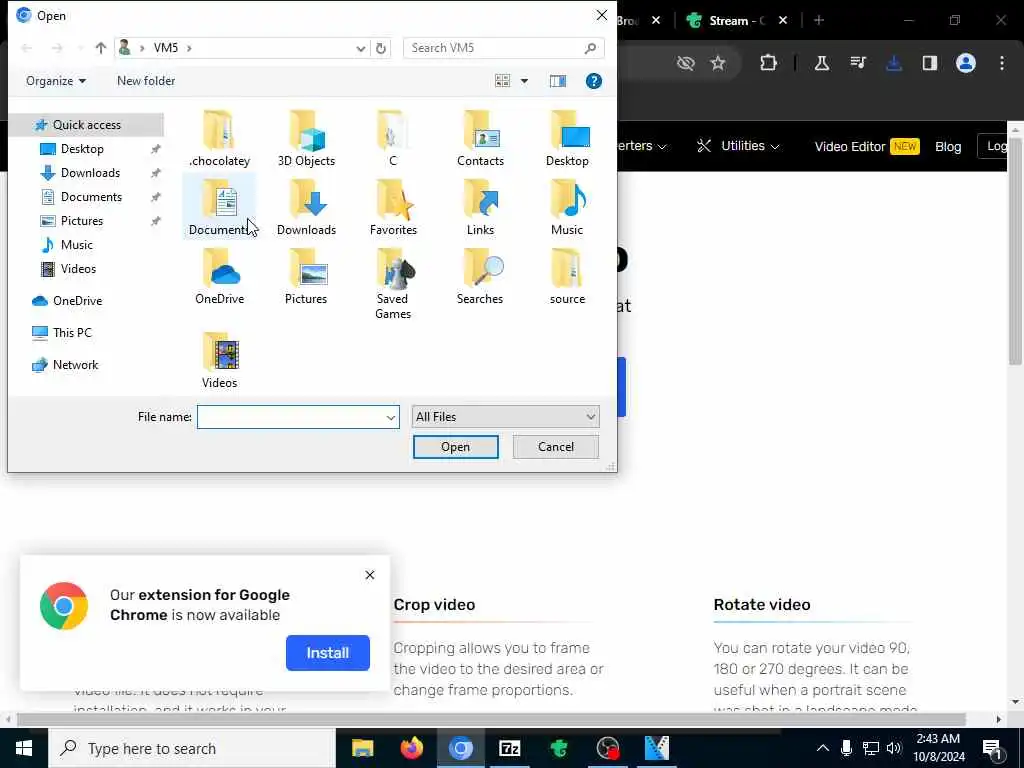
Task: Expand the address bar history dropdown
Action: coord(360,48)
